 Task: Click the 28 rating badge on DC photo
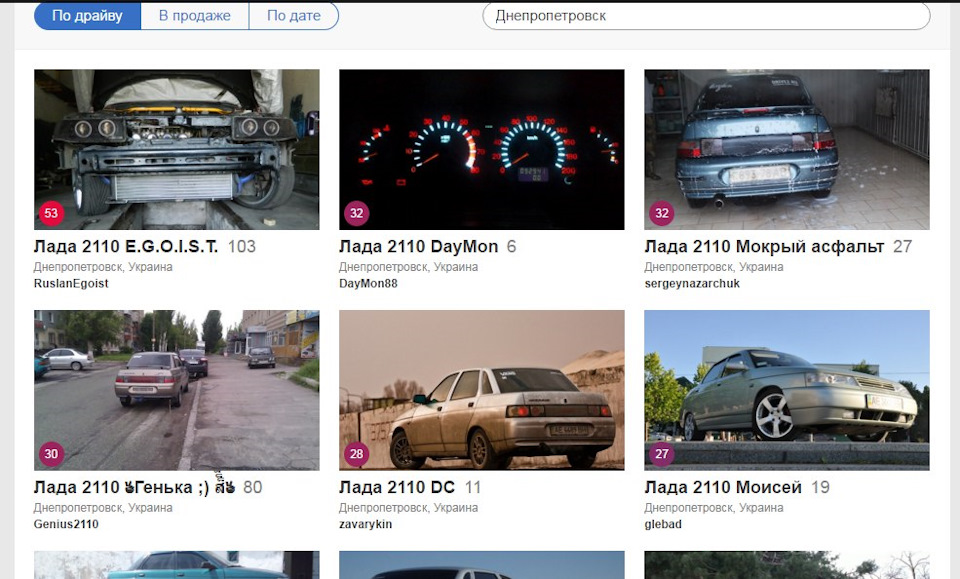point(356,454)
